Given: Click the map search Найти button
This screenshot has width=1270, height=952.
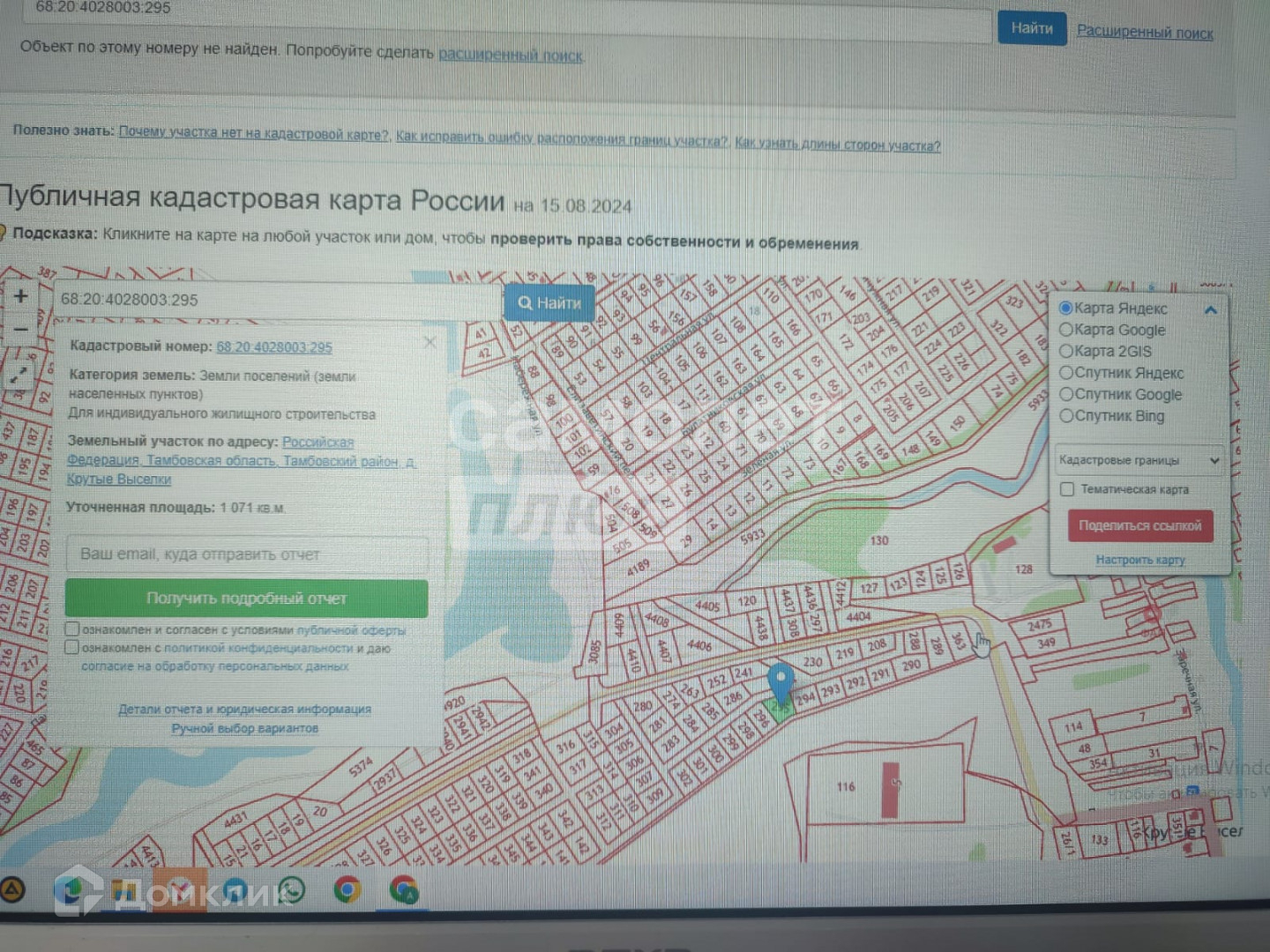Looking at the screenshot, I should 549,303.
